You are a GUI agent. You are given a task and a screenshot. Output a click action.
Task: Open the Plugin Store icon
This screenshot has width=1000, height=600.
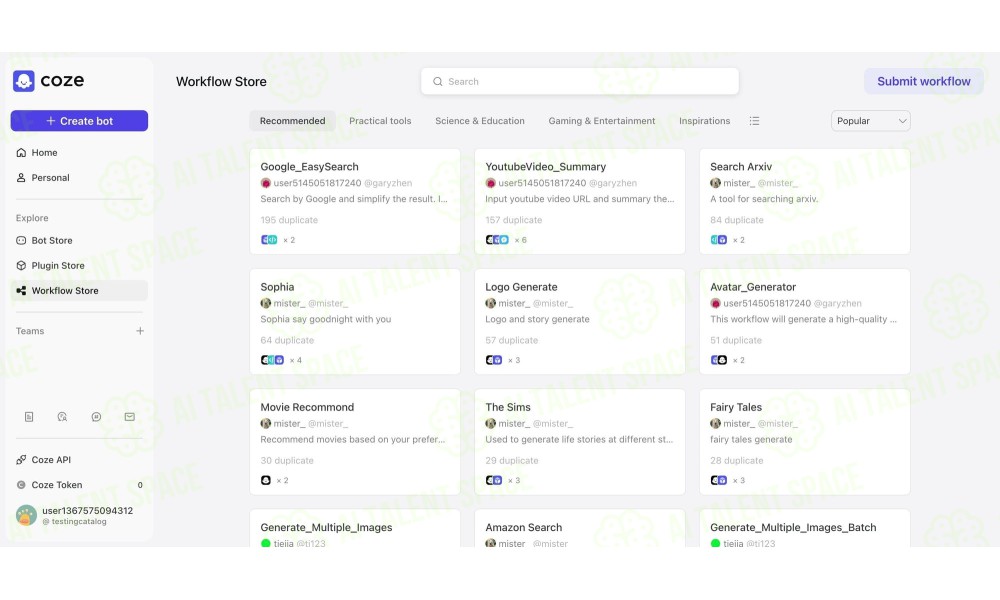21,265
